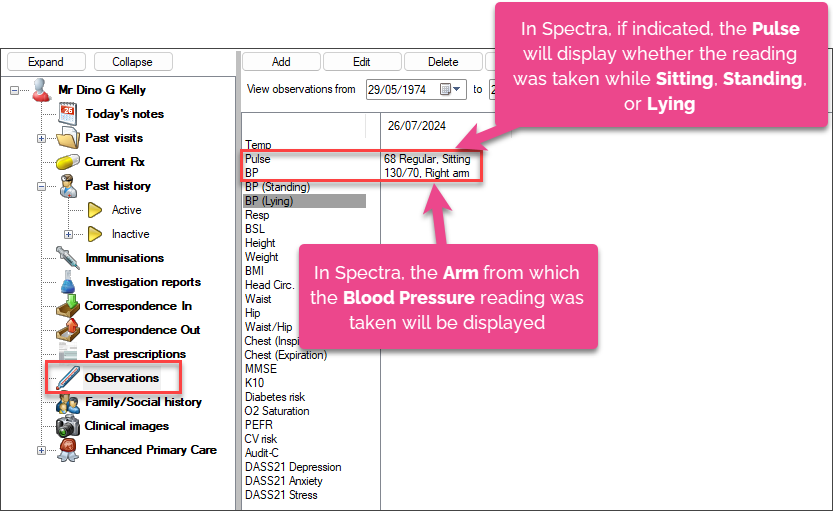Expand the Inactive history node
Screen dimensions: 833x511
coord(69,234)
